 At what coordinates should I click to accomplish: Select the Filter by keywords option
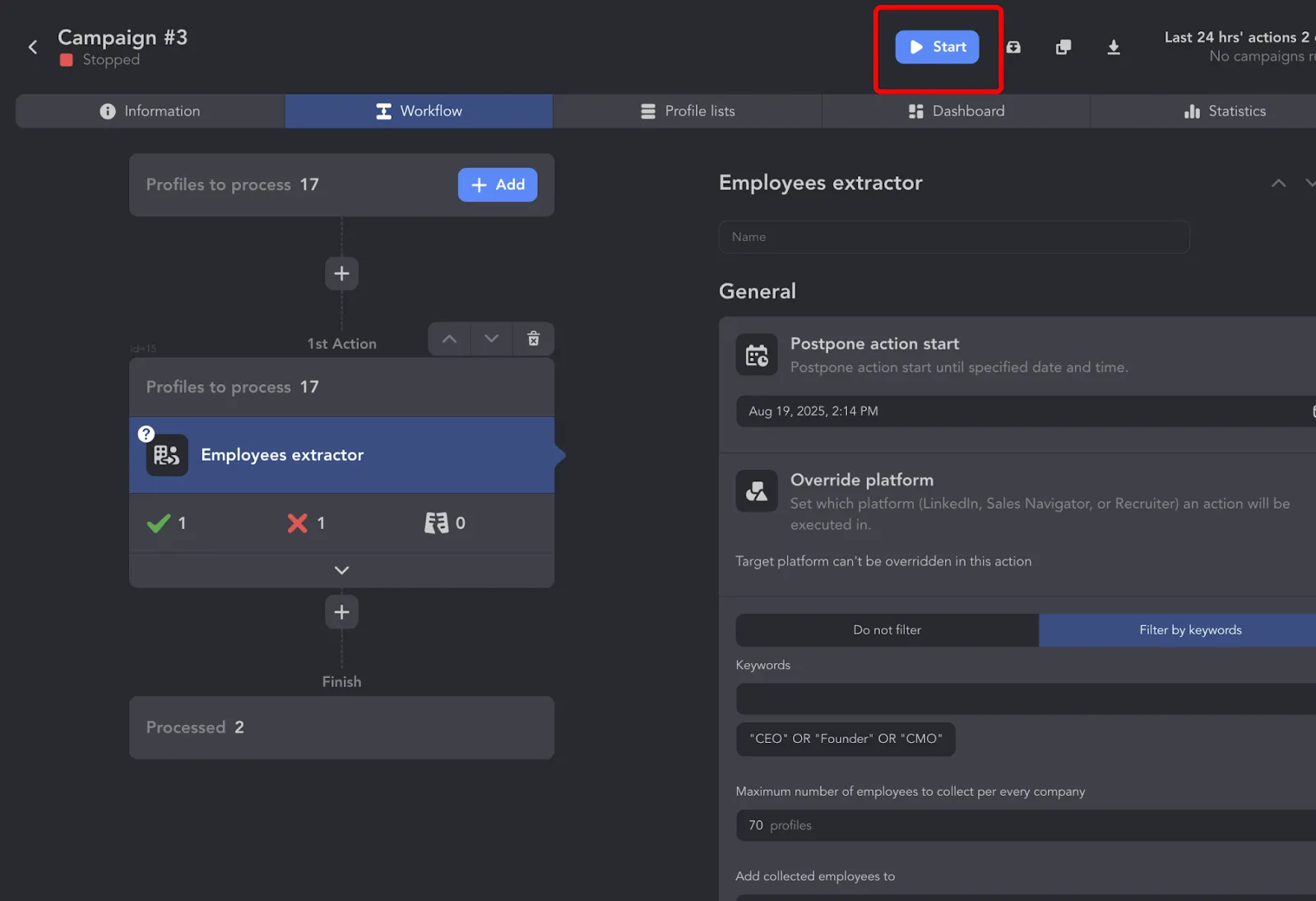pos(1190,630)
